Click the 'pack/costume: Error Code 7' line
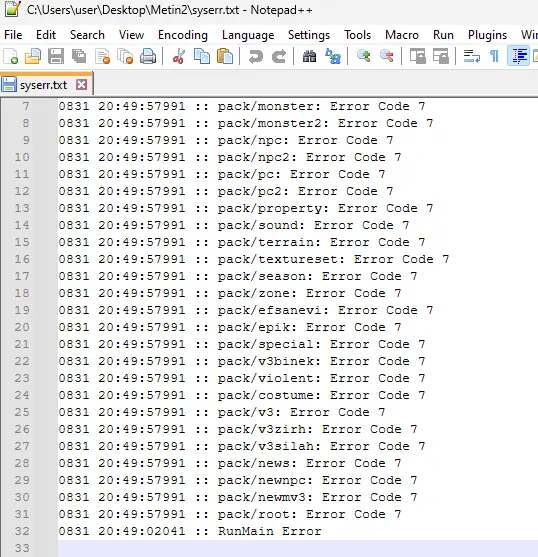Screen dimensions: 538x557 click(x=241, y=395)
